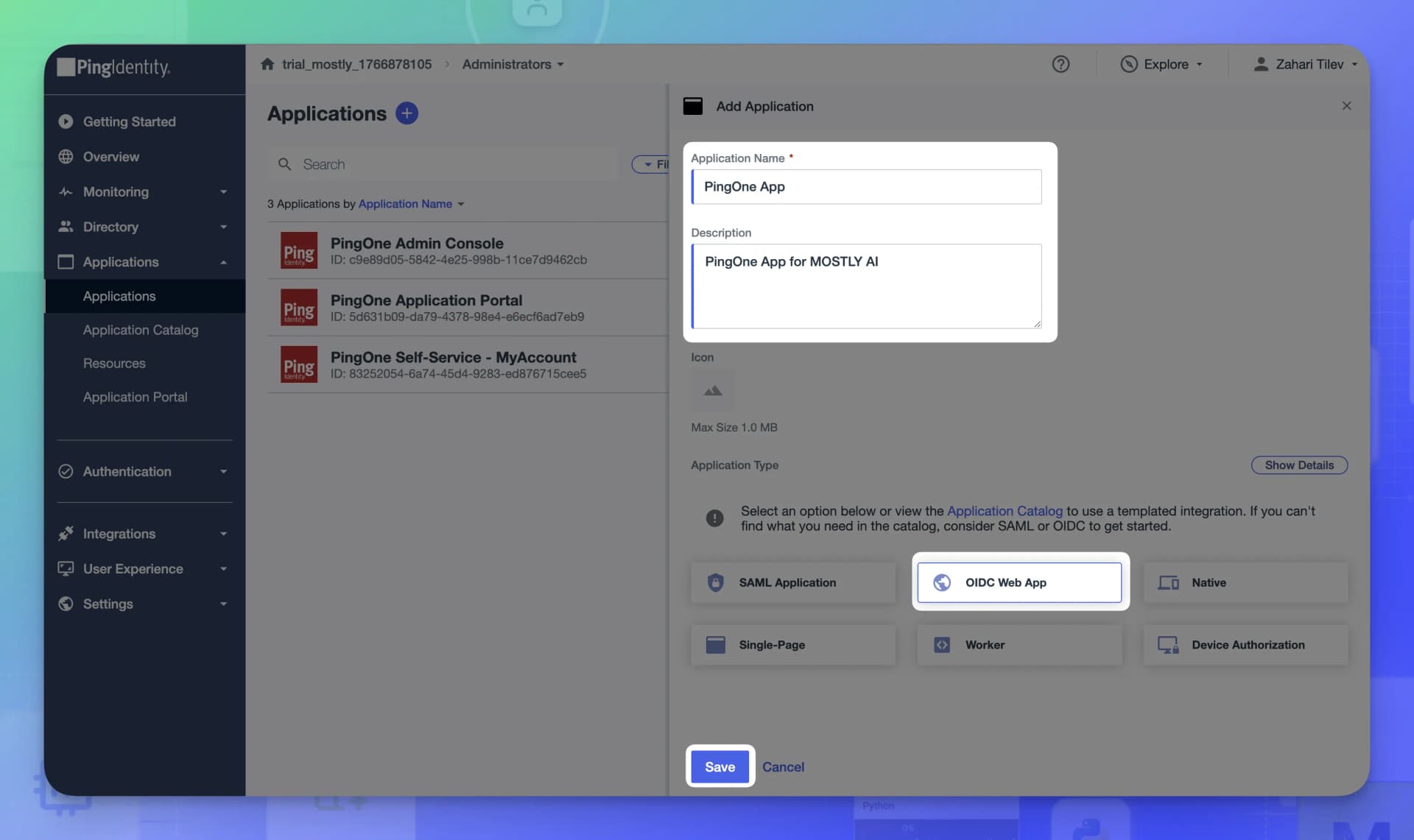Image resolution: width=1414 pixels, height=840 pixels.
Task: Click the Integrations plug icon
Action: [66, 534]
